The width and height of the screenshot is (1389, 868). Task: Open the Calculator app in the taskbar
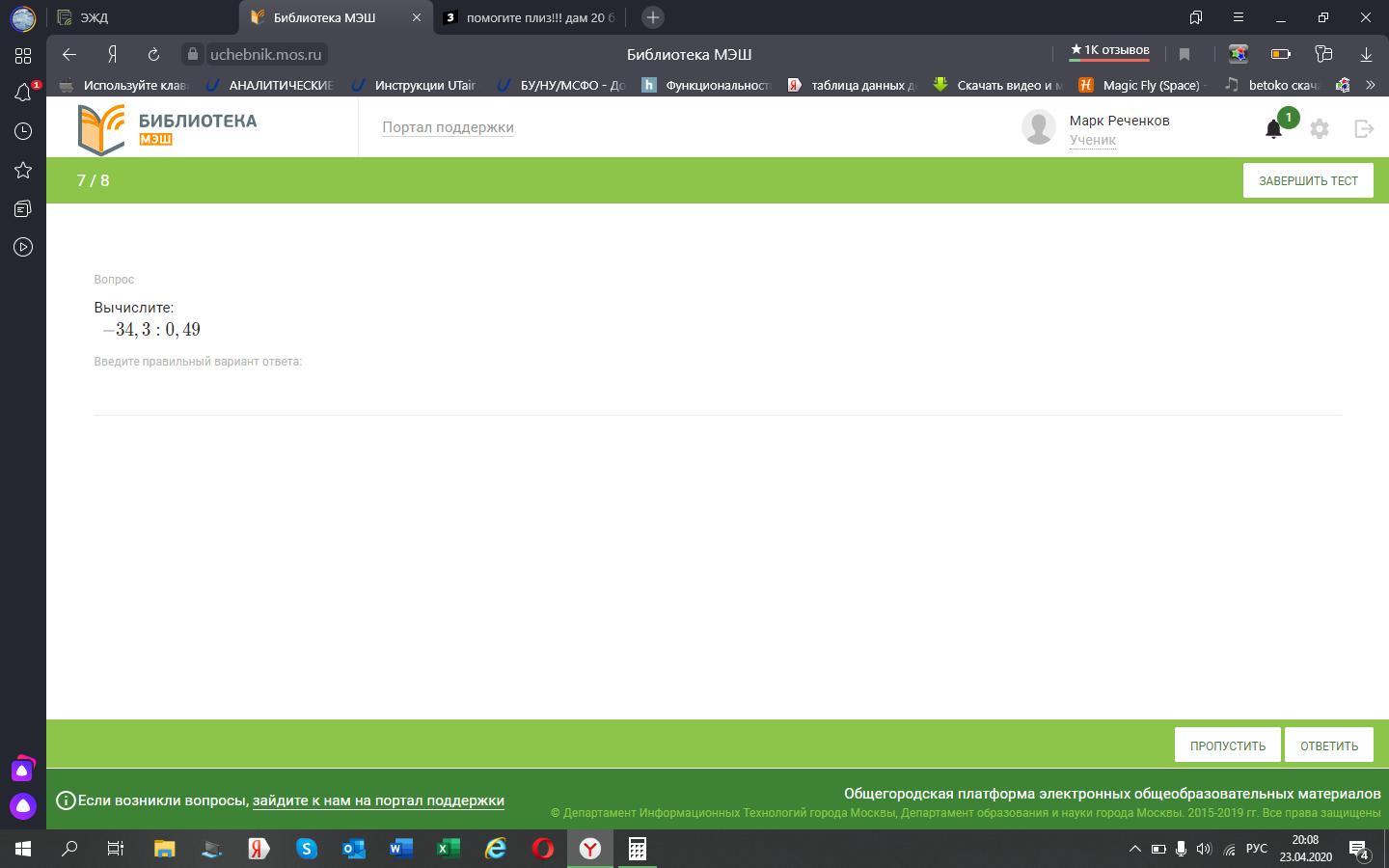(637, 849)
